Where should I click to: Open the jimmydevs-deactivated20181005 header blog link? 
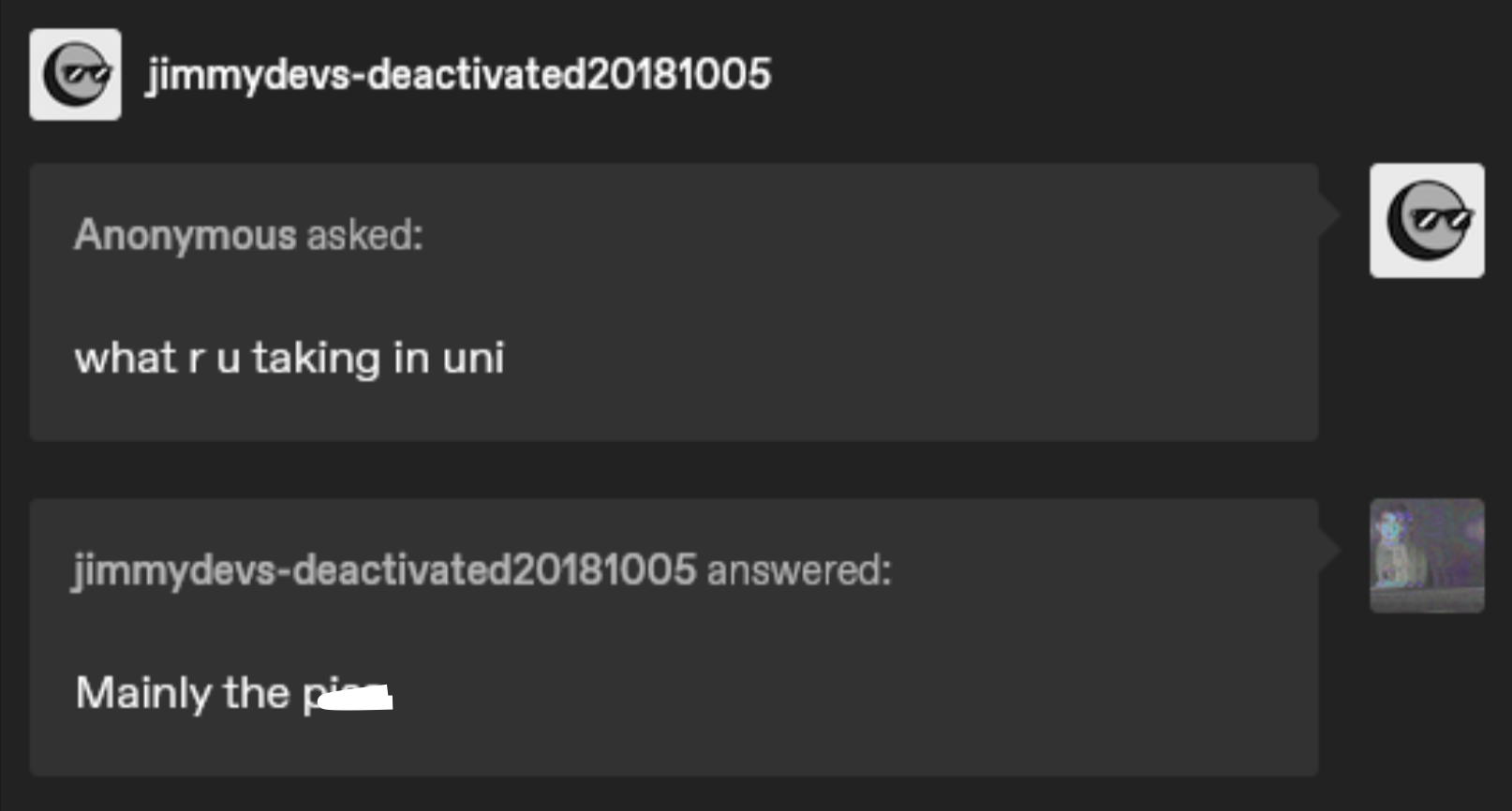[458, 74]
